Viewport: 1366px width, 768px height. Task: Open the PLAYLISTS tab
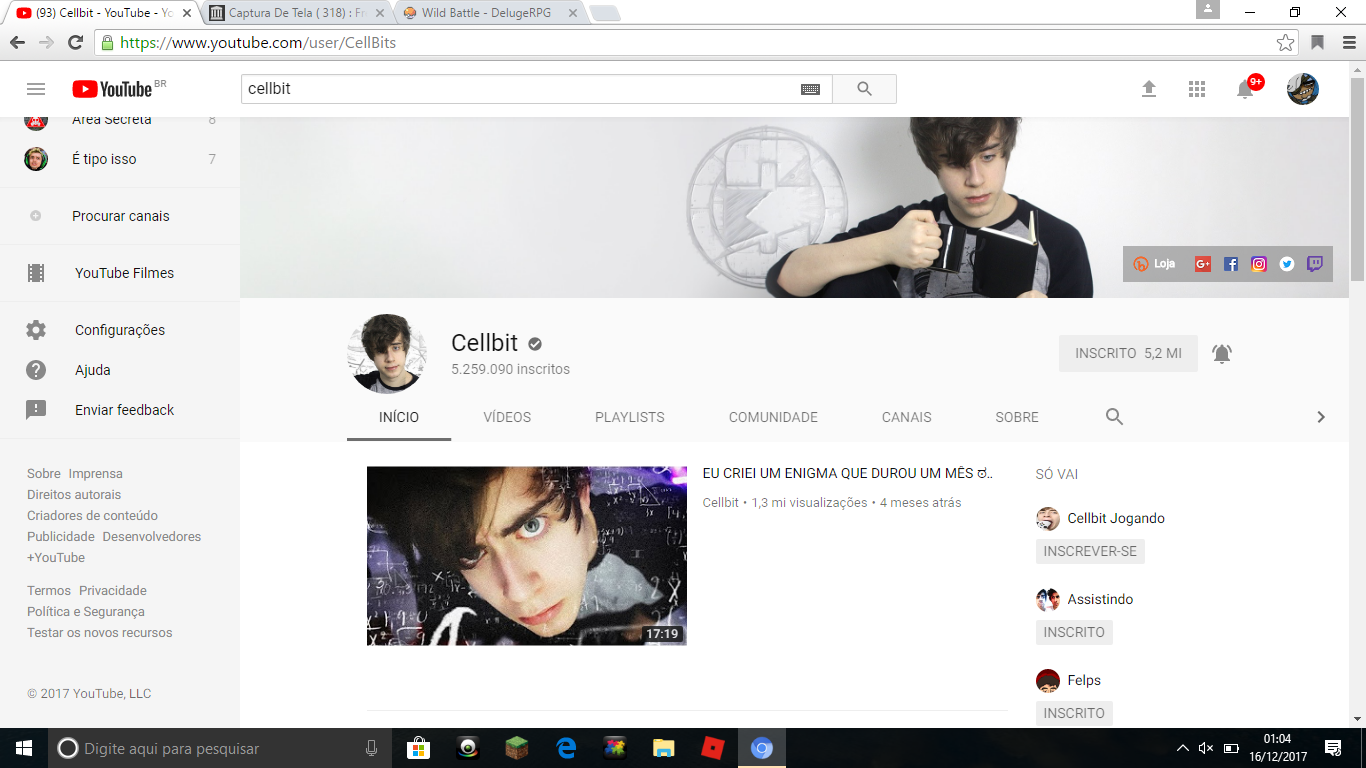tap(630, 417)
